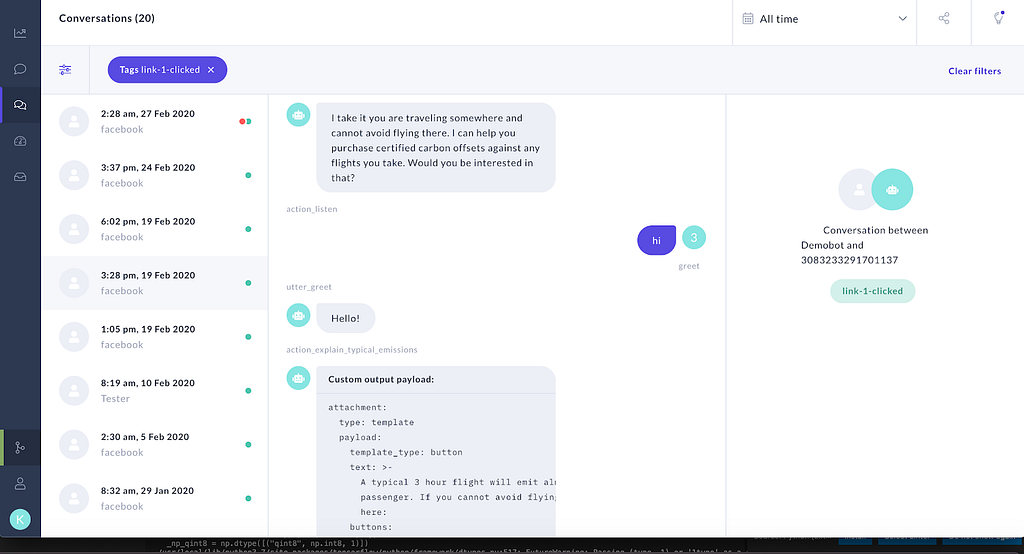
Task: Open conversation from 6:02 pm, 19 Feb 2020
Action: tap(155, 229)
